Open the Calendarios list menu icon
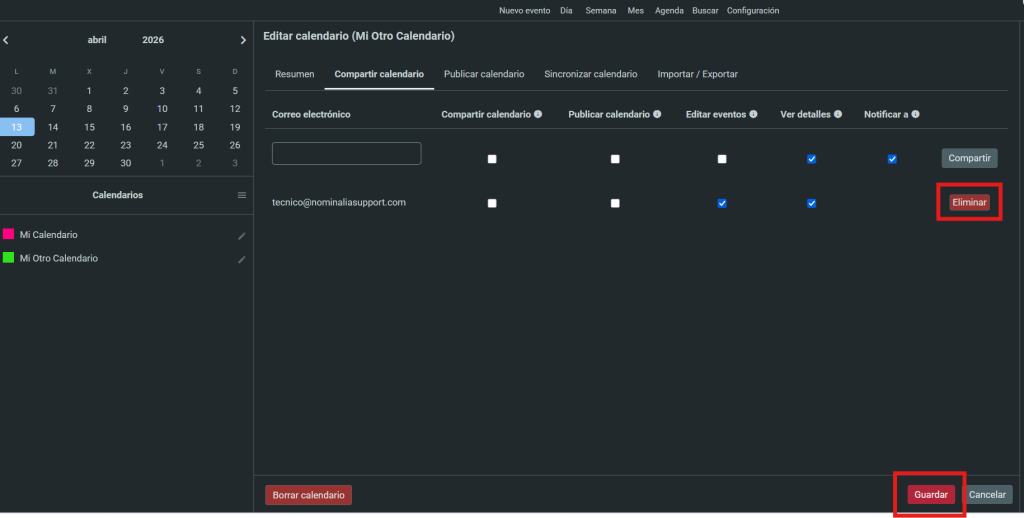Viewport: 1024px width, 518px height. click(241, 195)
